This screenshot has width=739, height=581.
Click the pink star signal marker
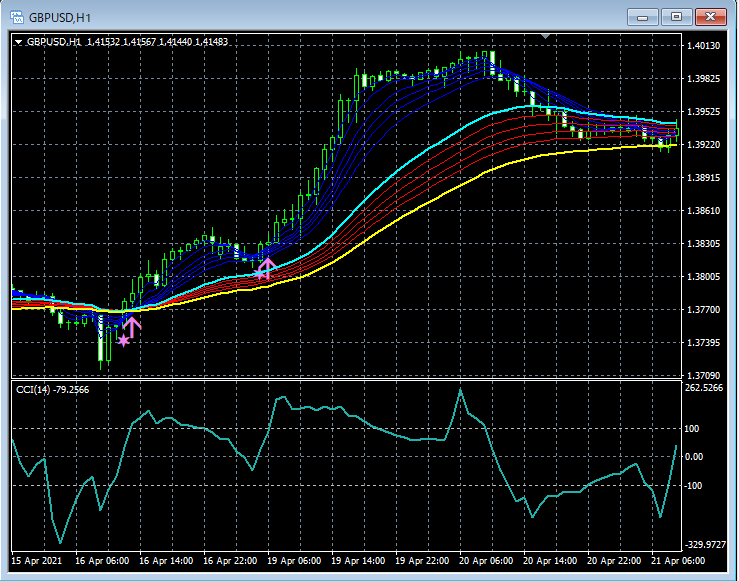tap(123, 341)
